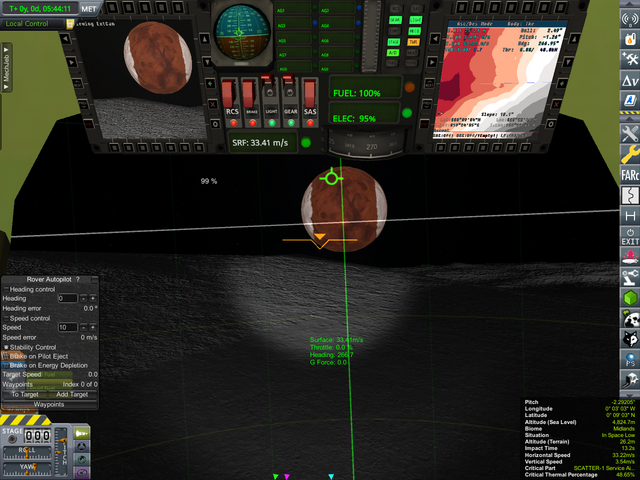Click the YAW trim slider
Screen dimensions: 640x480
click(x=27, y=467)
